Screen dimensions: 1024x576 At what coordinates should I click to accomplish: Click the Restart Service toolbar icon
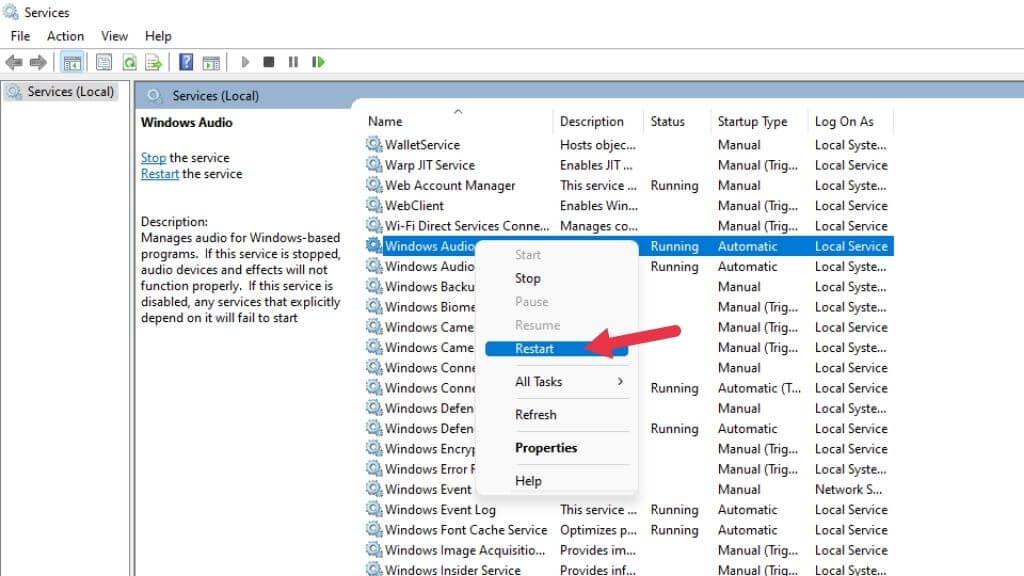[318, 62]
